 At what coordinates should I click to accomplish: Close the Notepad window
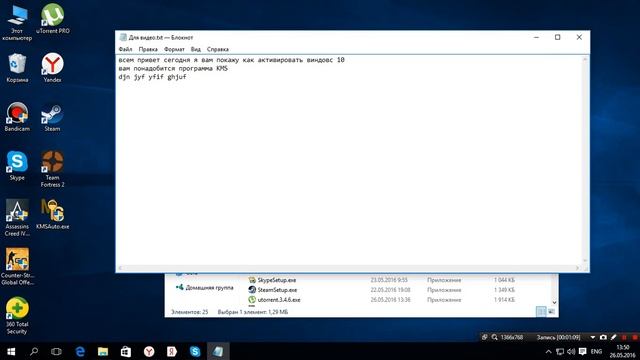coord(579,37)
